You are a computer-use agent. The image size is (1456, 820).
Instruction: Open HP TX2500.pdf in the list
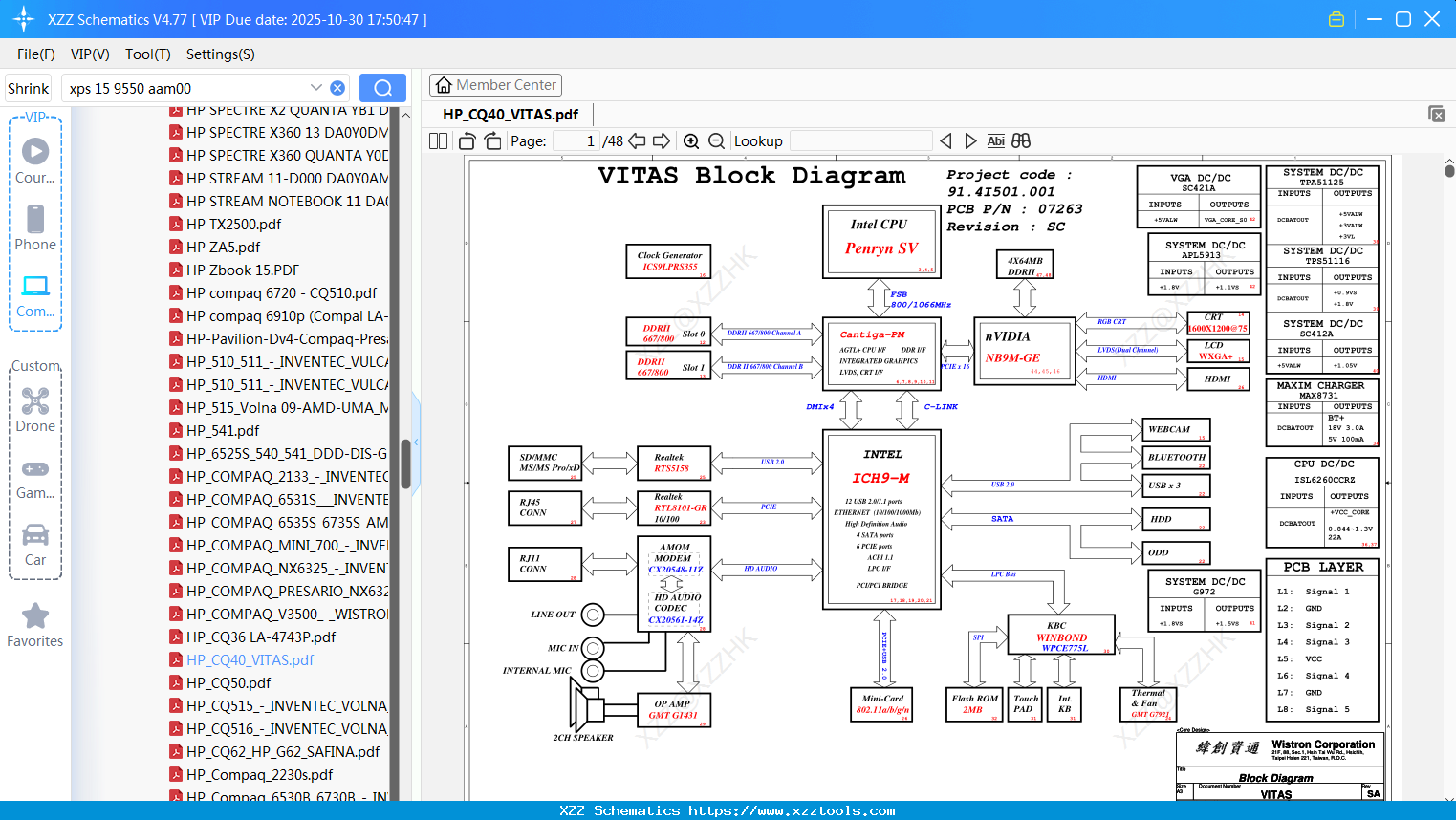point(233,224)
